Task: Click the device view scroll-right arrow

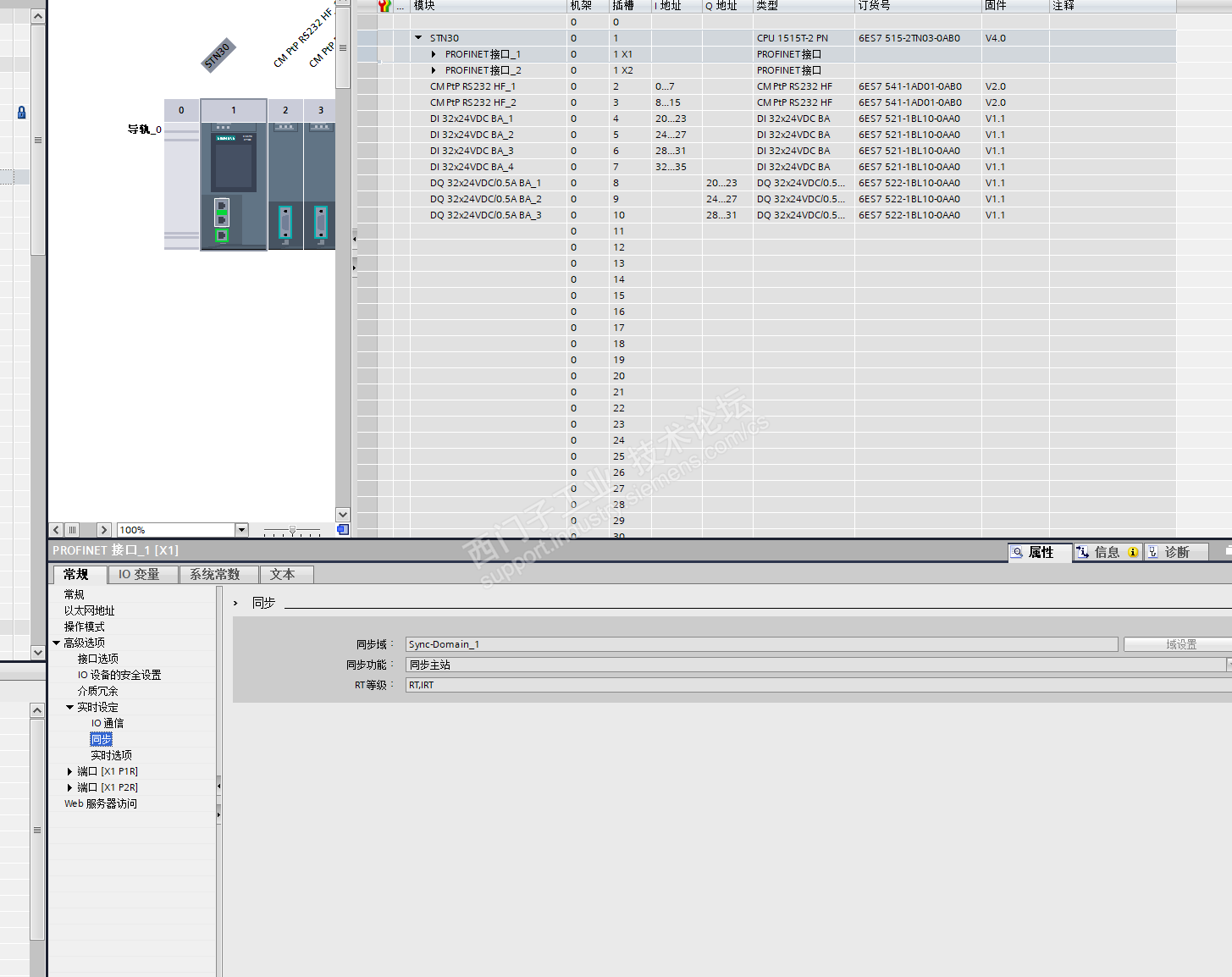Action: point(104,530)
